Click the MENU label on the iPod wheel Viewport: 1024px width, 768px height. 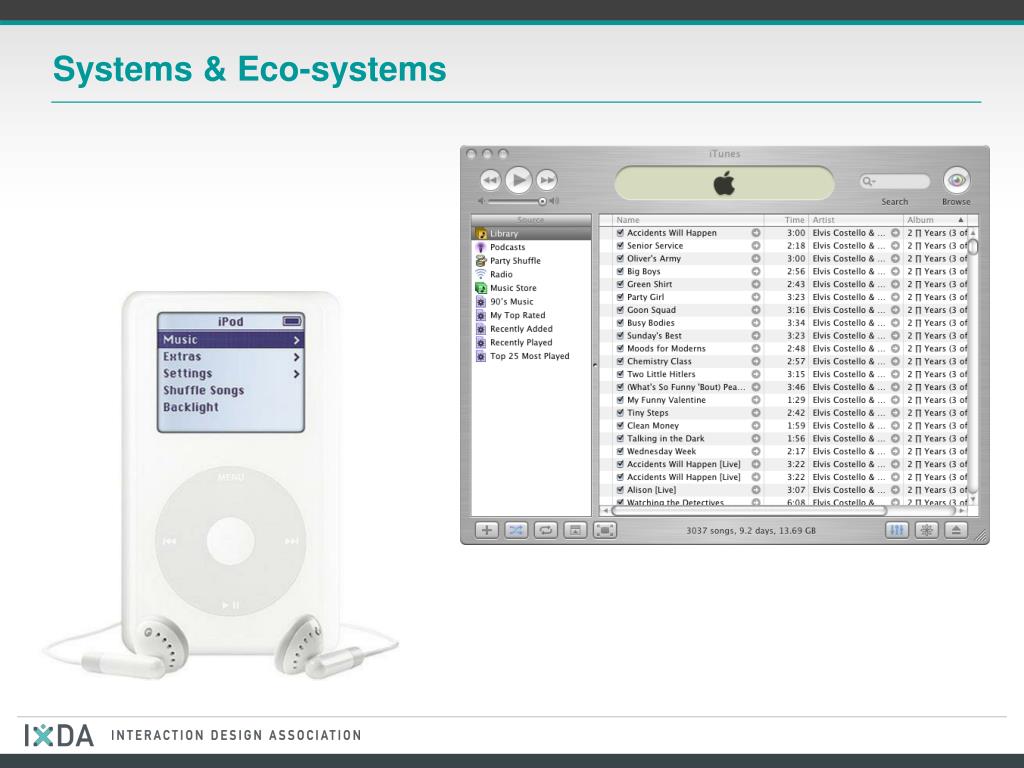pyautogui.click(x=231, y=478)
